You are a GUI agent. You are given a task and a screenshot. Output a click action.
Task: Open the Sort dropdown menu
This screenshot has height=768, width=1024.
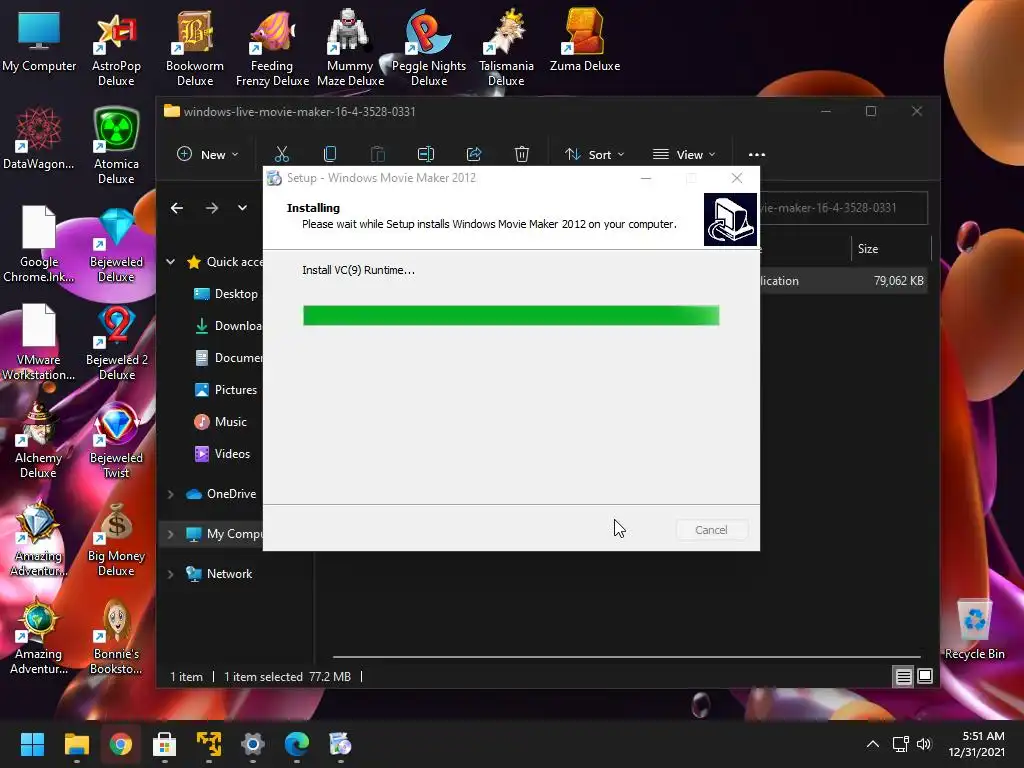pos(594,154)
